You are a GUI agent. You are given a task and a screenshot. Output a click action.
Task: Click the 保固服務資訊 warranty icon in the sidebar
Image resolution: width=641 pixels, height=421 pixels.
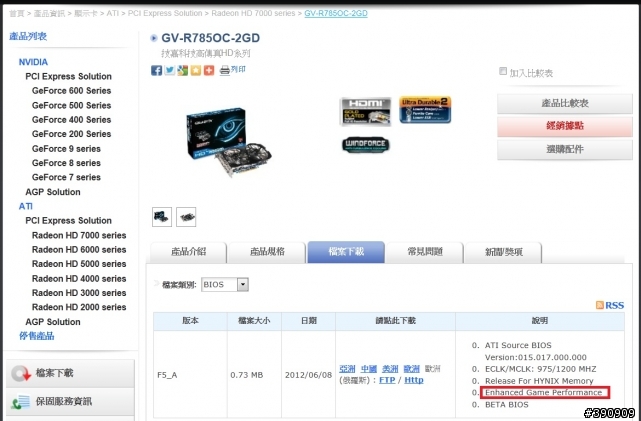(21, 402)
